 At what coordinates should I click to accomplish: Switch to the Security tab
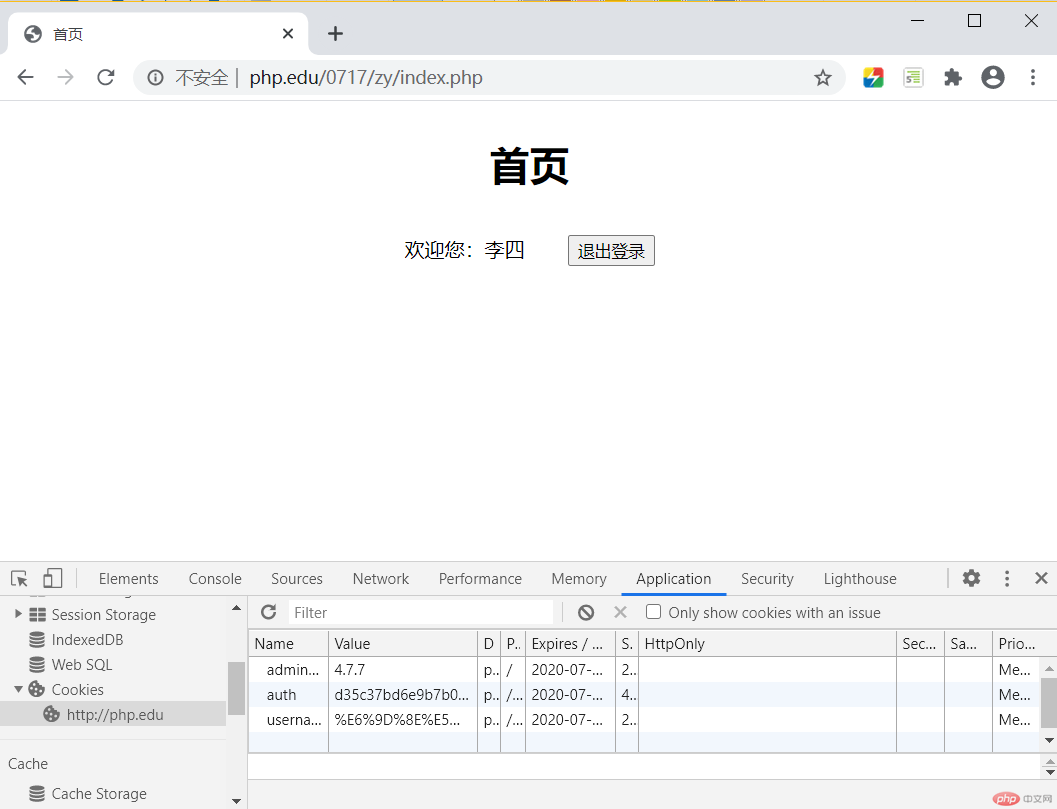click(x=767, y=579)
